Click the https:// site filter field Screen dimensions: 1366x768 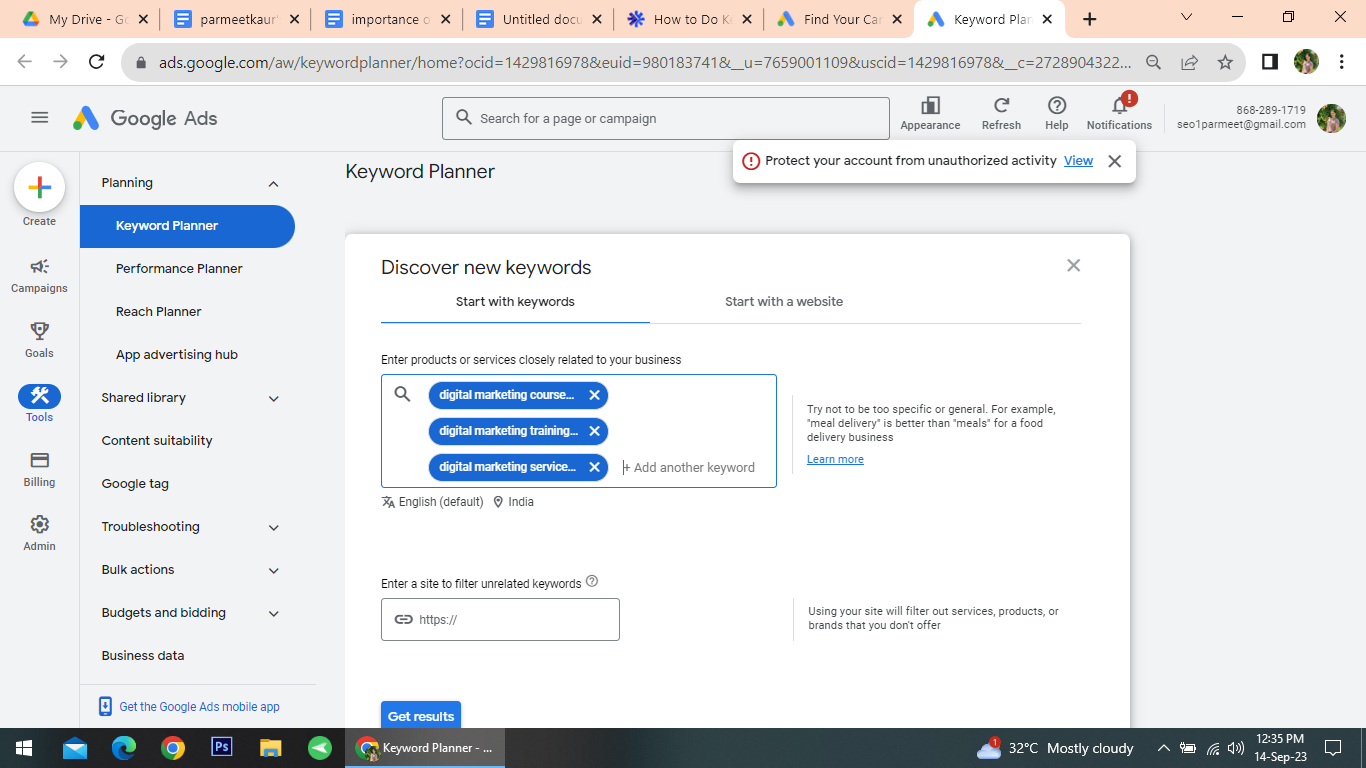500,619
